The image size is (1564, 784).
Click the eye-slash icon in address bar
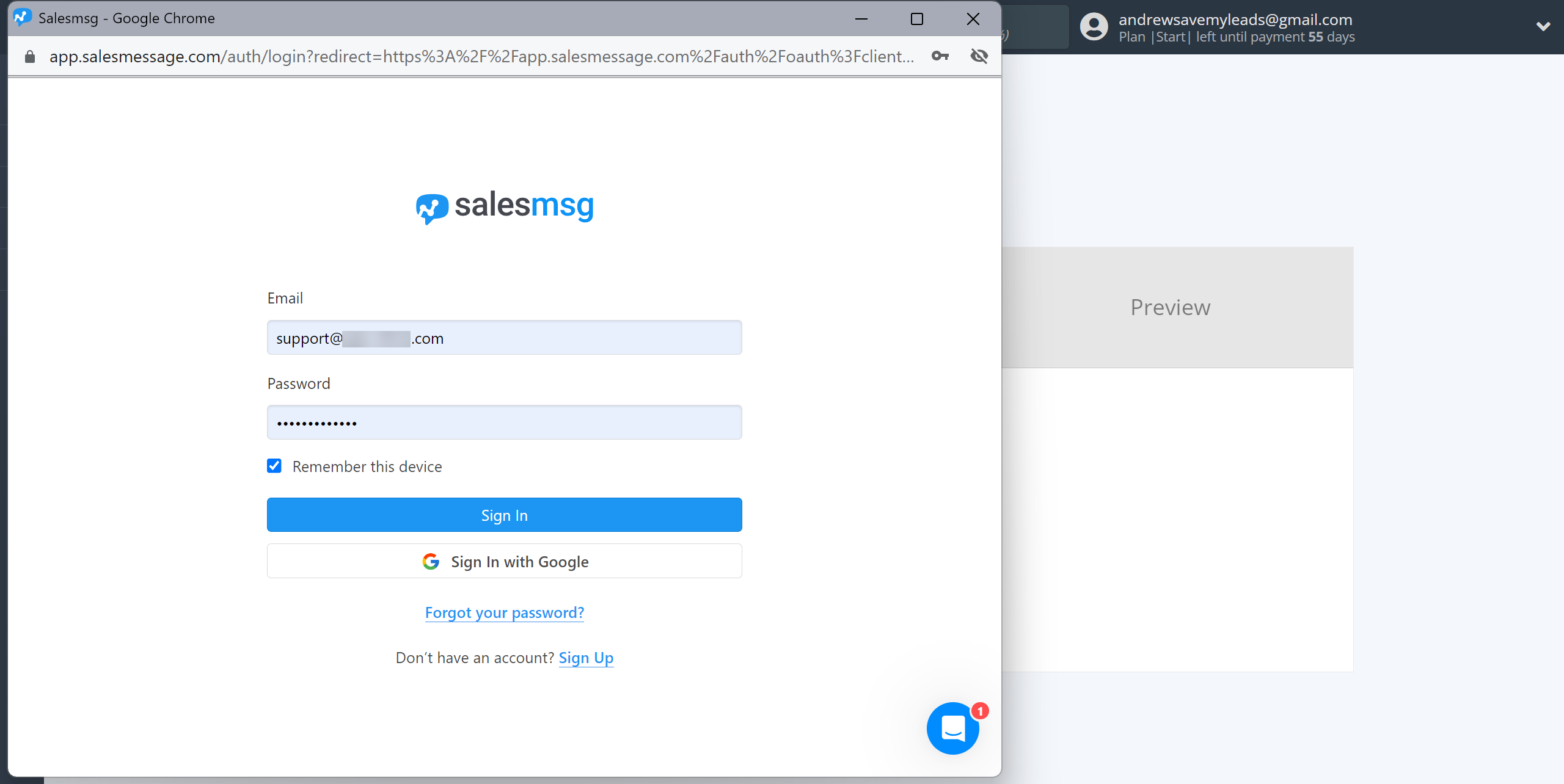pyautogui.click(x=980, y=56)
